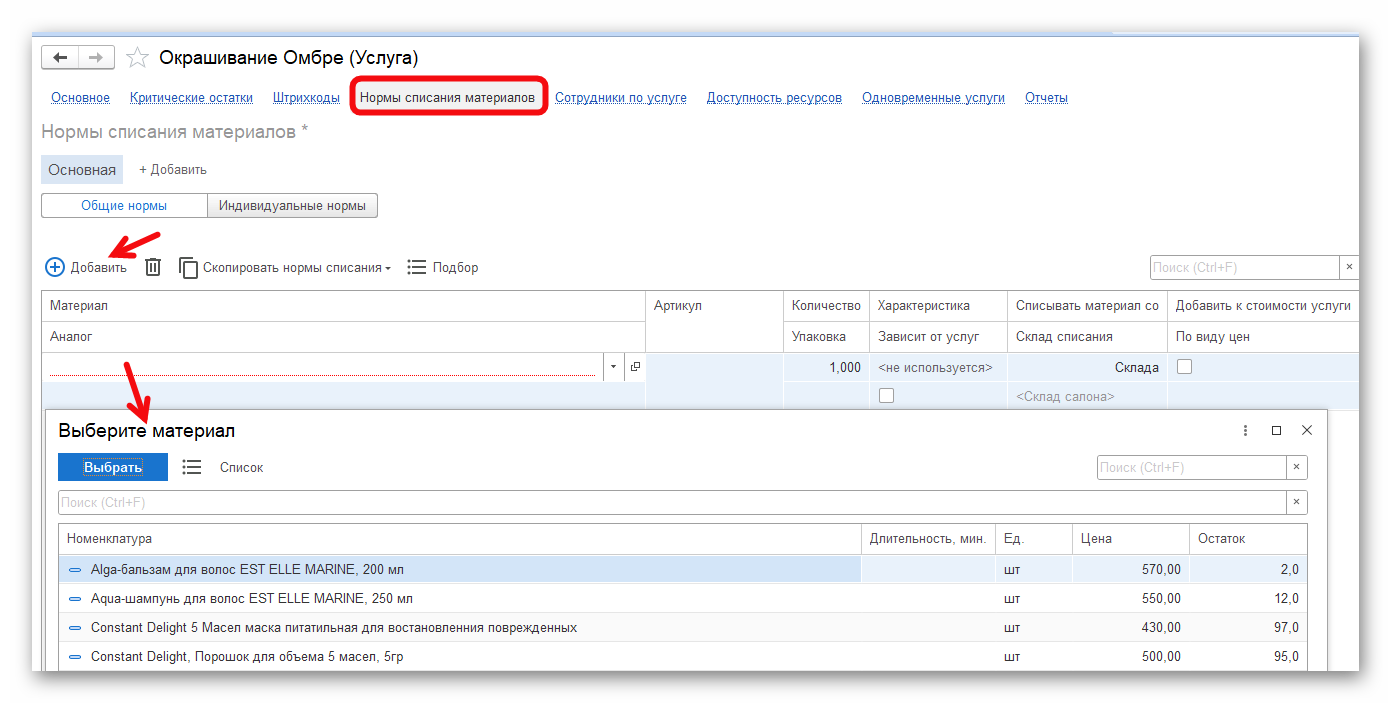
Task: Switch to Индивидуальные нормы tab
Action: tap(292, 206)
